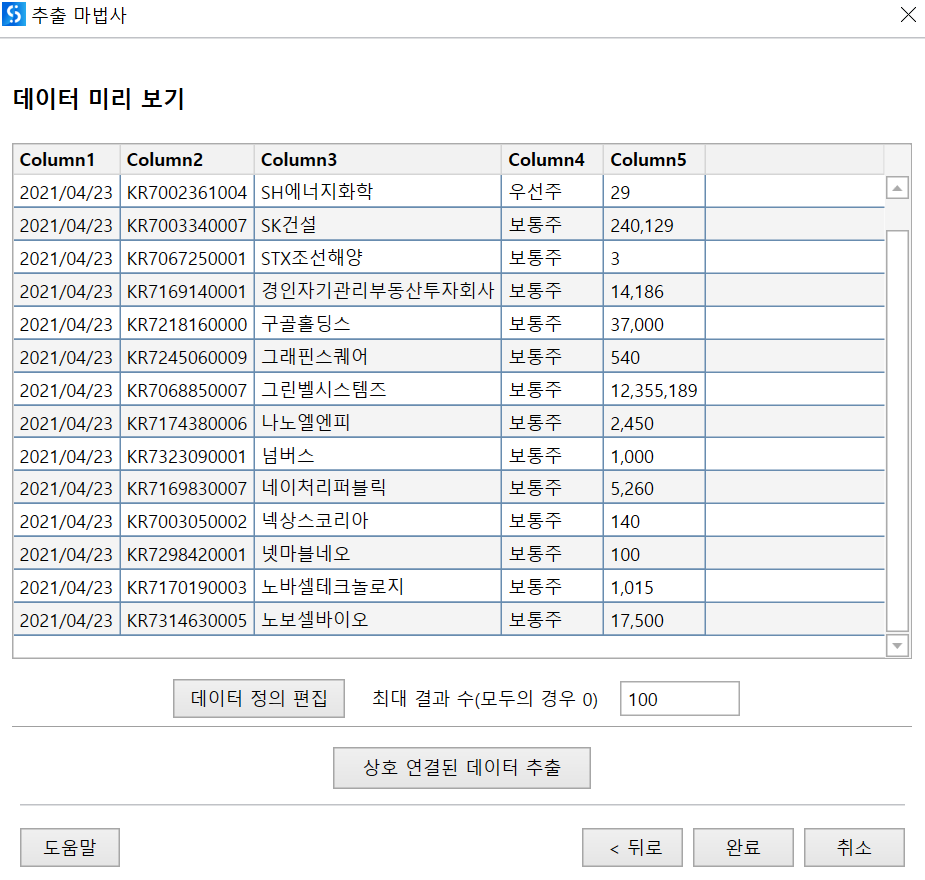The height and width of the screenshot is (880, 925).
Task: Finish wizard with 완료 button
Action: click(743, 847)
